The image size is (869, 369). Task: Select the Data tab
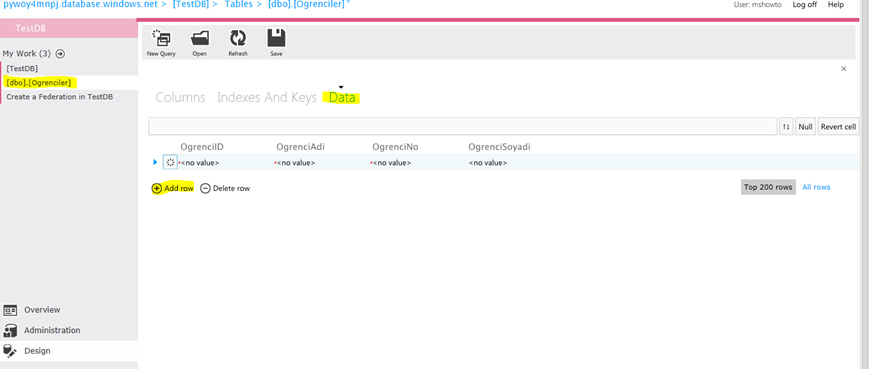[x=342, y=98]
